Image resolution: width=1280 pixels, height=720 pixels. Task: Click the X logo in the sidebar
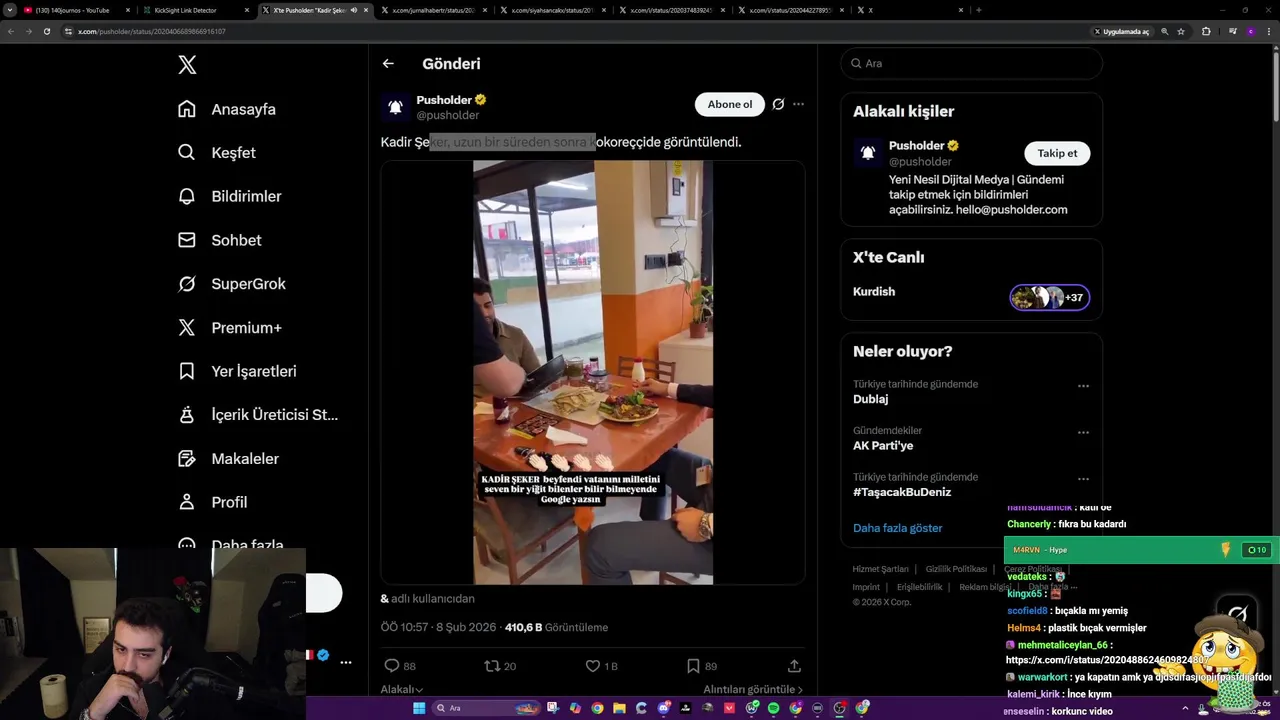(187, 65)
